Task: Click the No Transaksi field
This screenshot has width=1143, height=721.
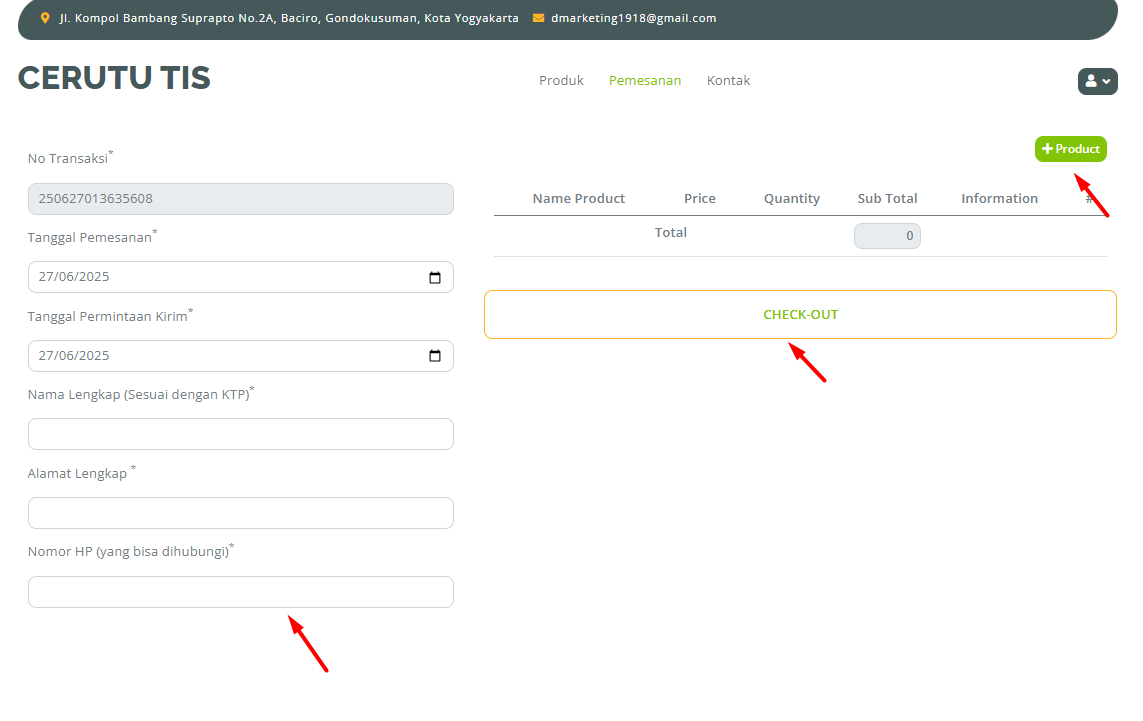Action: (x=240, y=199)
